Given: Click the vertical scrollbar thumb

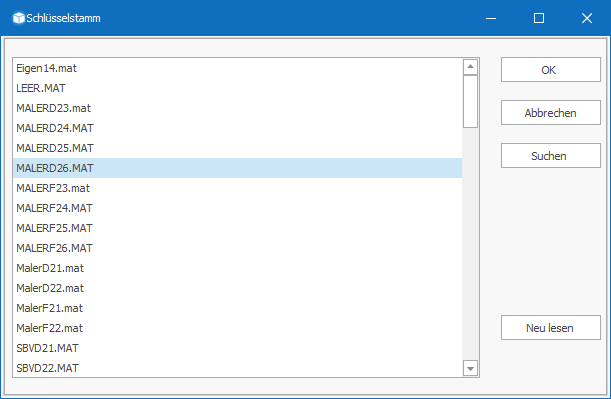Looking at the screenshot, I should pos(470,101).
